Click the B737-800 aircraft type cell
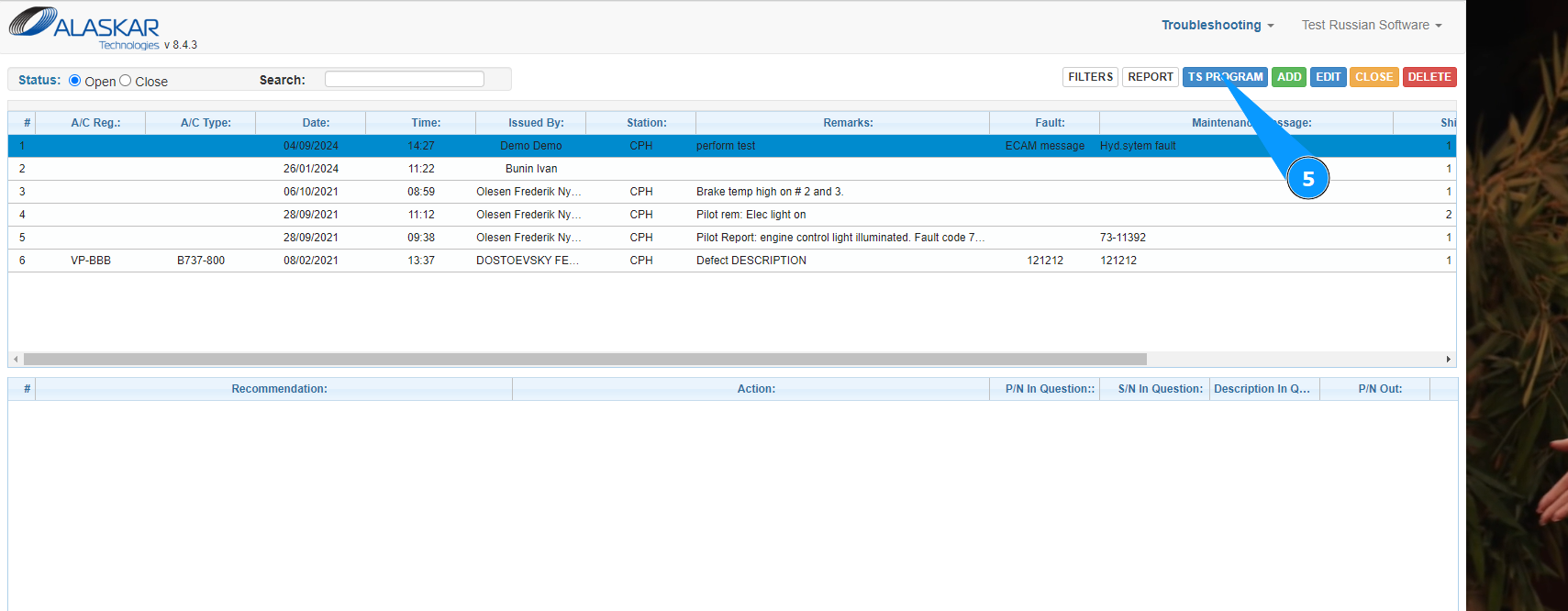 click(x=201, y=261)
